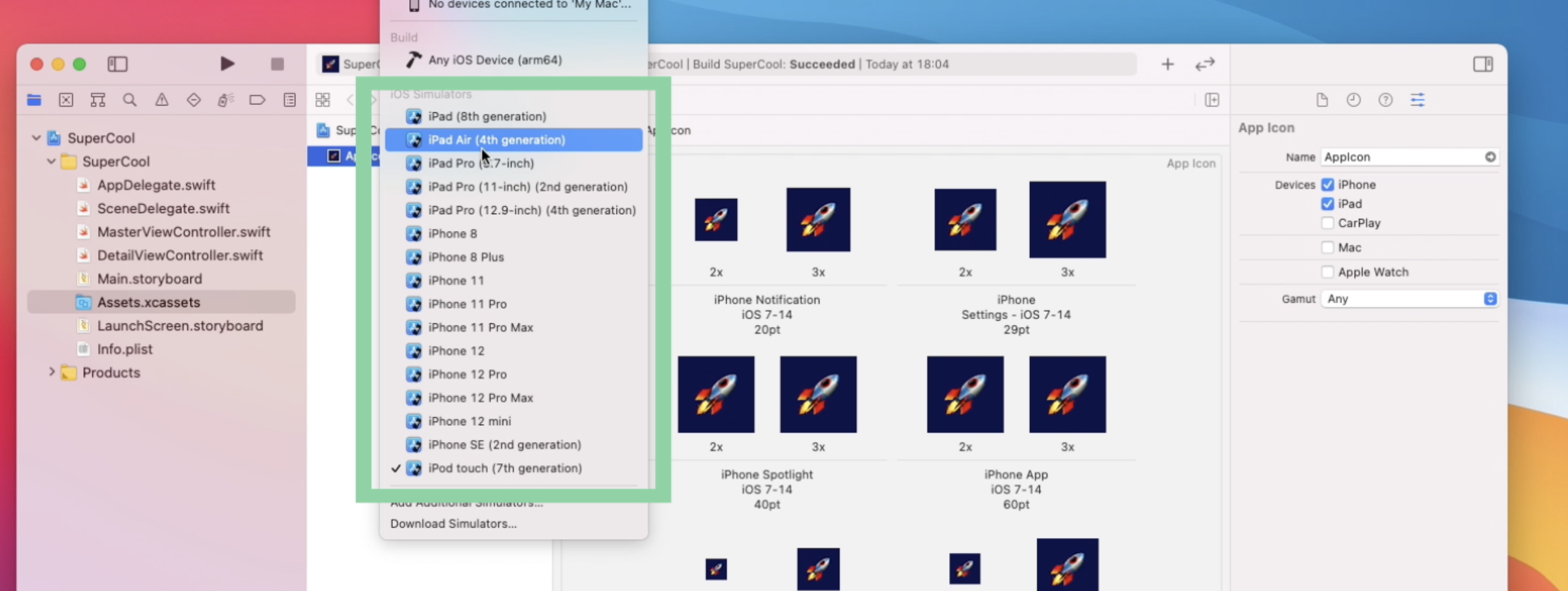Choose iPhone 11 Pro simulator
This screenshot has height=591, width=1568.
click(x=514, y=304)
